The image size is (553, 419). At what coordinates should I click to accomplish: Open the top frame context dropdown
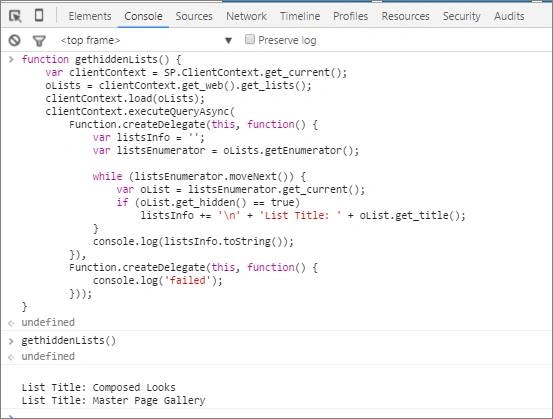click(146, 41)
